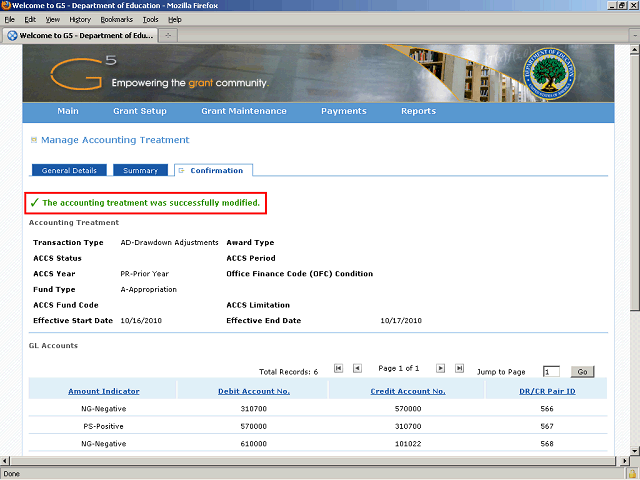Go to first page of GL accounts
Image resolution: width=640 pixels, height=480 pixels.
click(338, 369)
